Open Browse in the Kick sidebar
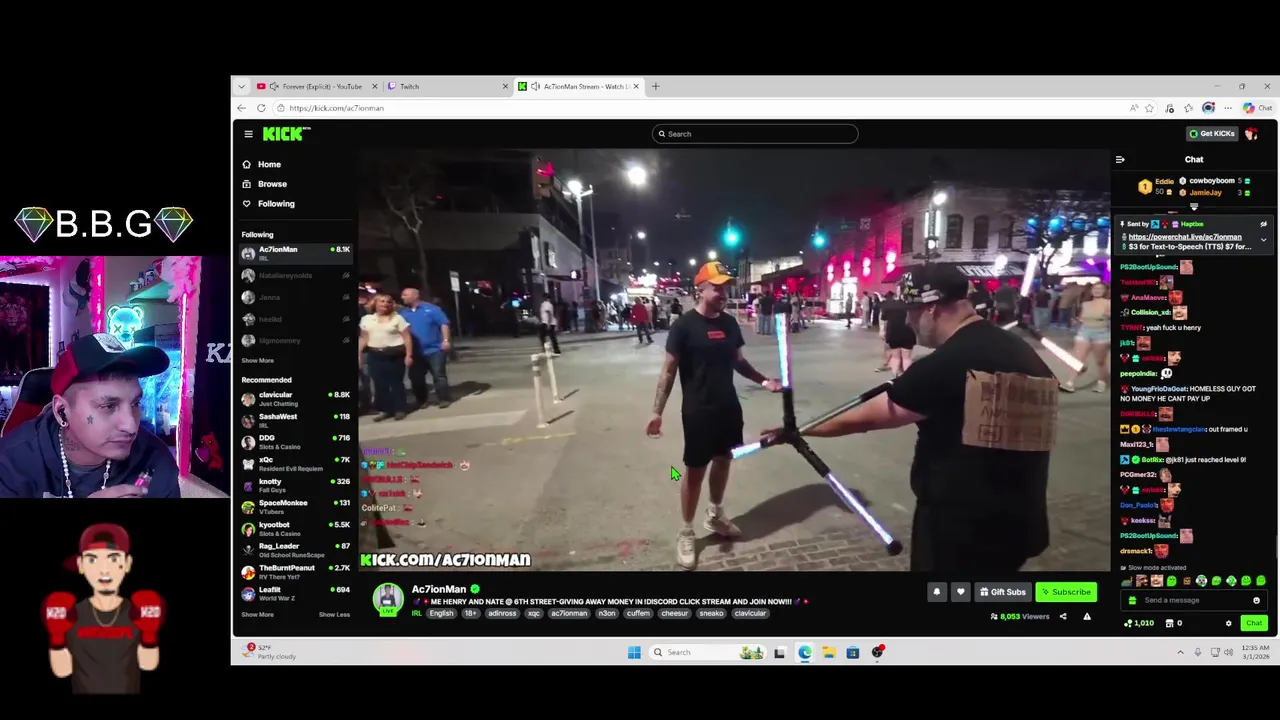Image resolution: width=1280 pixels, height=720 pixels. click(x=265, y=184)
